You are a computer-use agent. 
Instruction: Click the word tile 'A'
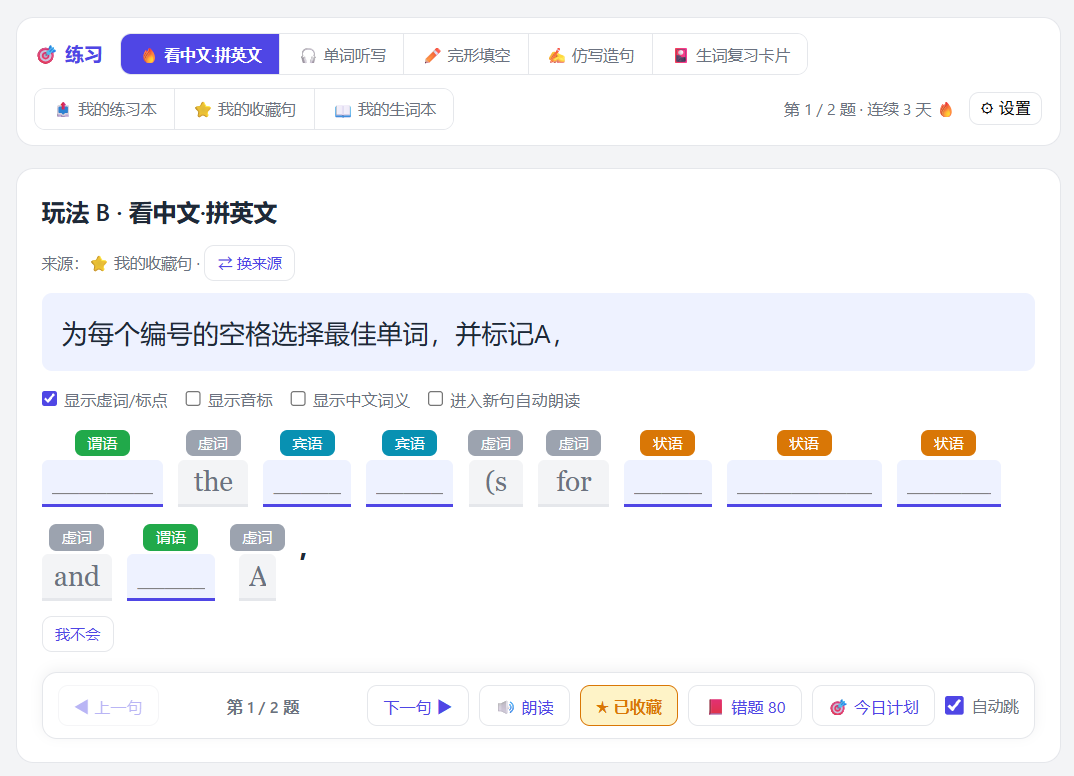coord(257,577)
